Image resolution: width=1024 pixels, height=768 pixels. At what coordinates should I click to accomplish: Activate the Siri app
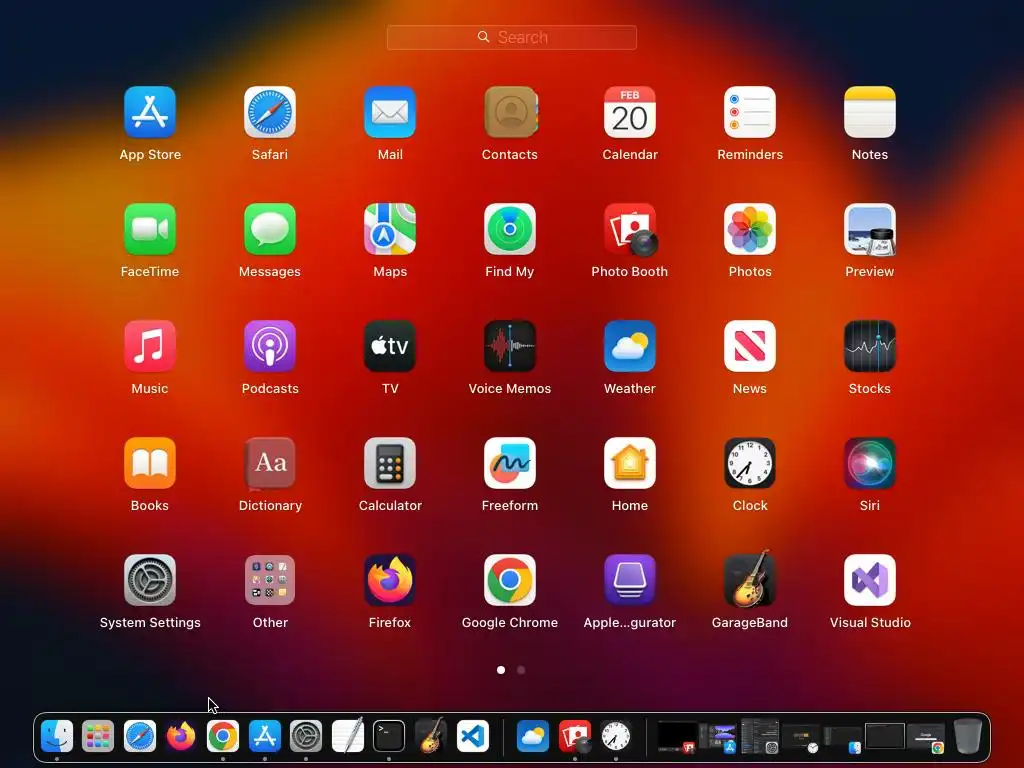(x=870, y=462)
